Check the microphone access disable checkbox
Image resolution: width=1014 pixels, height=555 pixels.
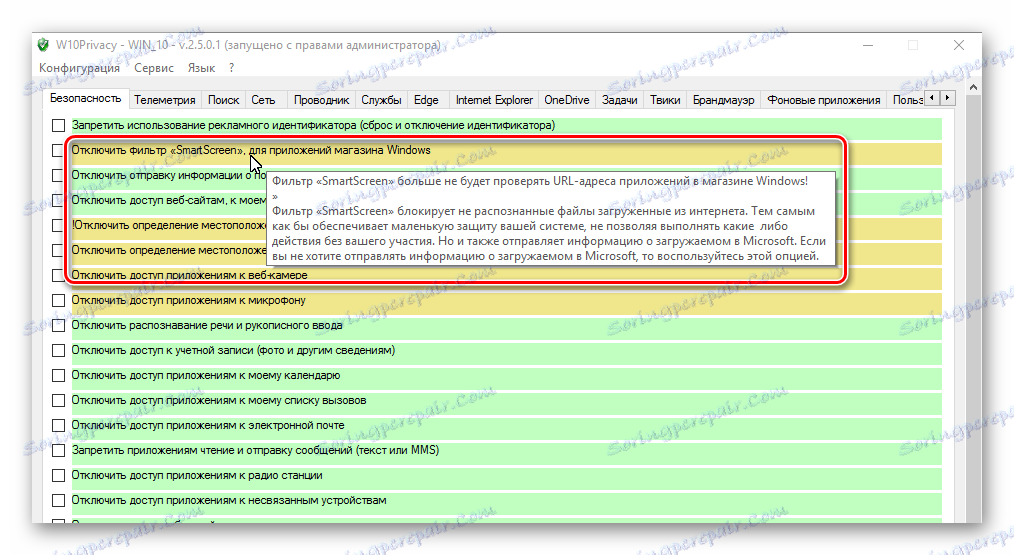[59, 300]
